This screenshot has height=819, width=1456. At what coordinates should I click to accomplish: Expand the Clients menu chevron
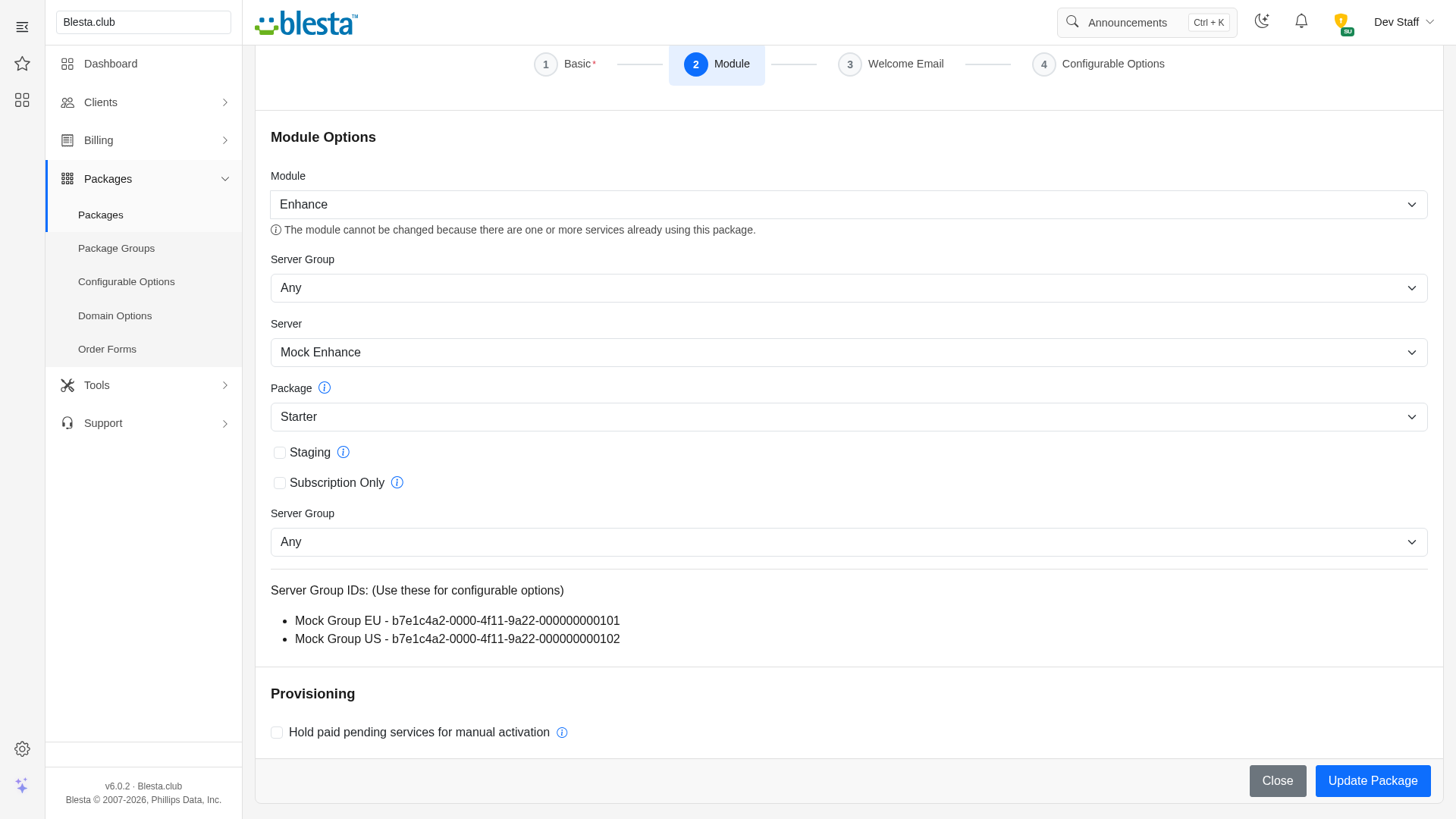(x=225, y=102)
